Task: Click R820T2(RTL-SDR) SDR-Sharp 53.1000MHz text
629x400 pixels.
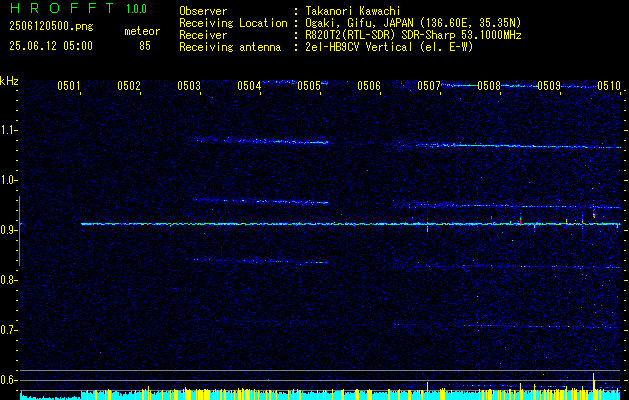Action: (413, 35)
